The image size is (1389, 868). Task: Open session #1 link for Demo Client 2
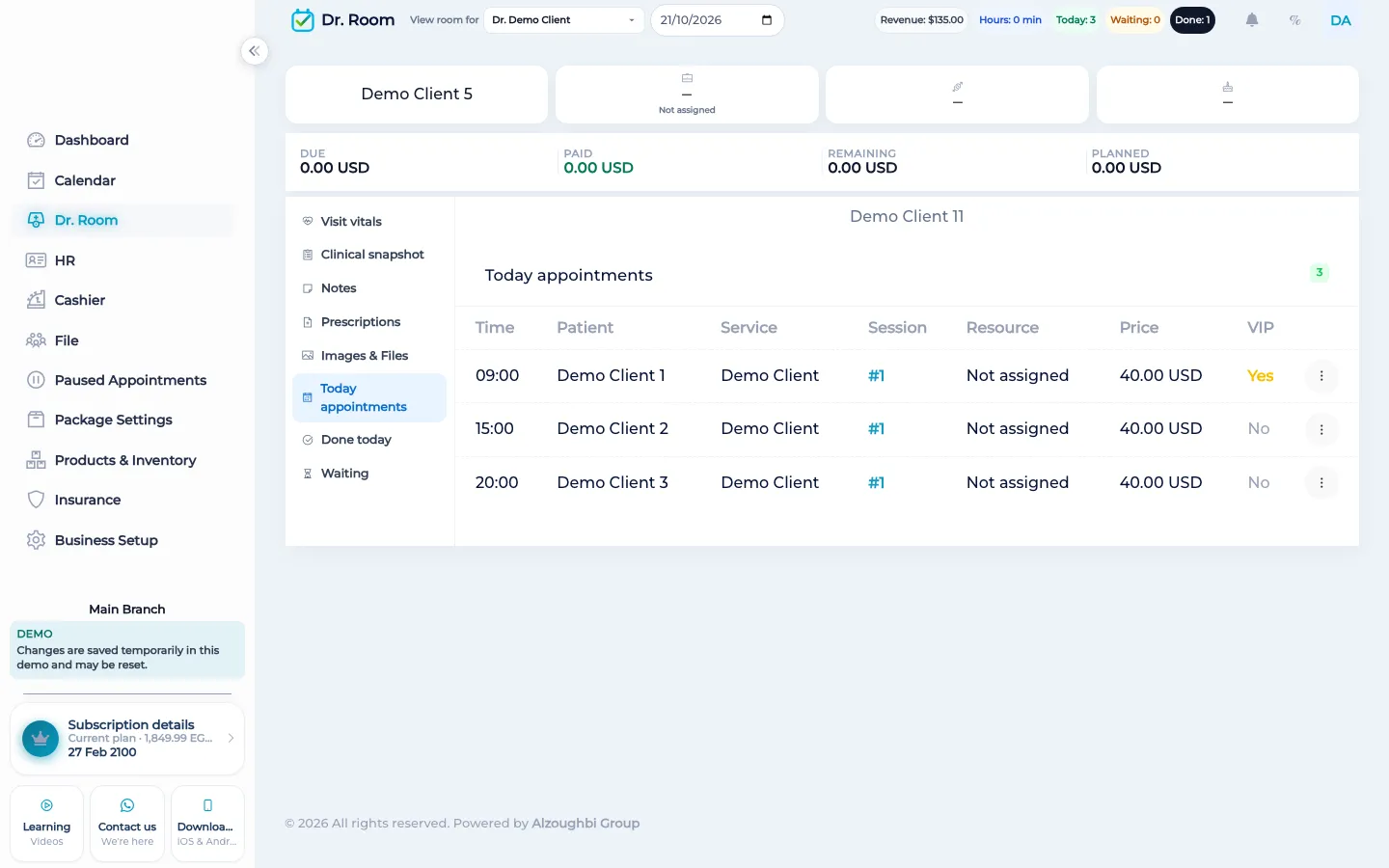tap(876, 429)
